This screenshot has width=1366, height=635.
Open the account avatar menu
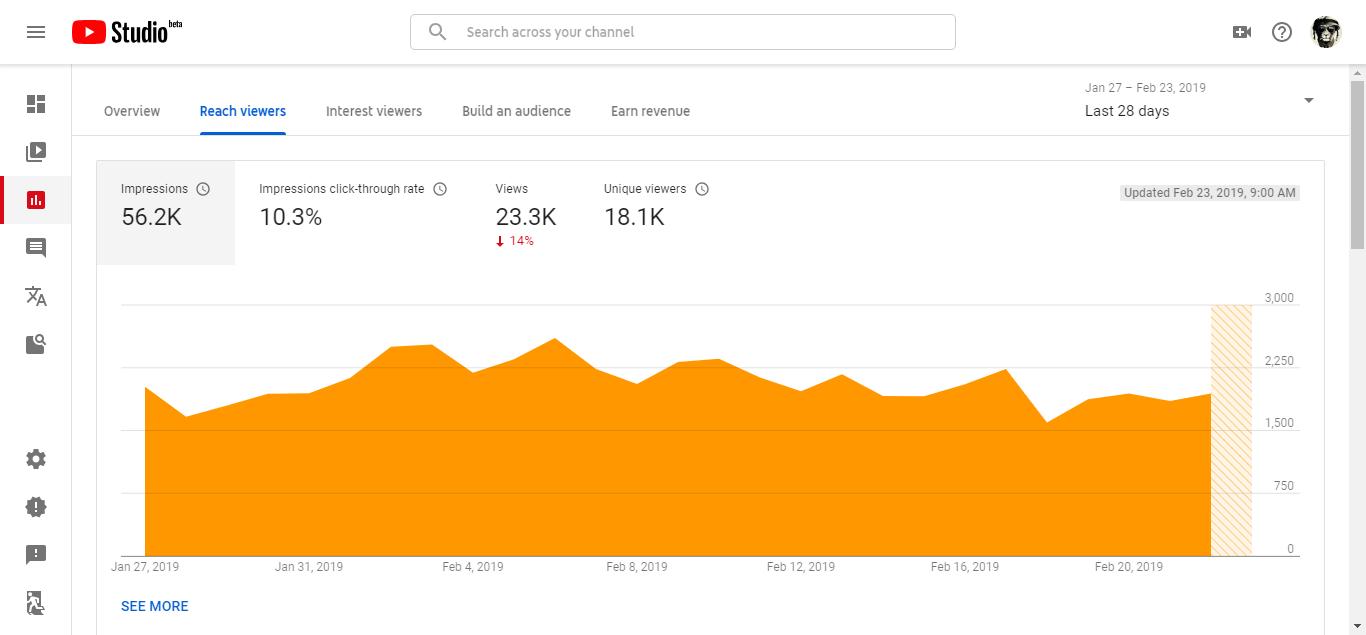(1326, 32)
